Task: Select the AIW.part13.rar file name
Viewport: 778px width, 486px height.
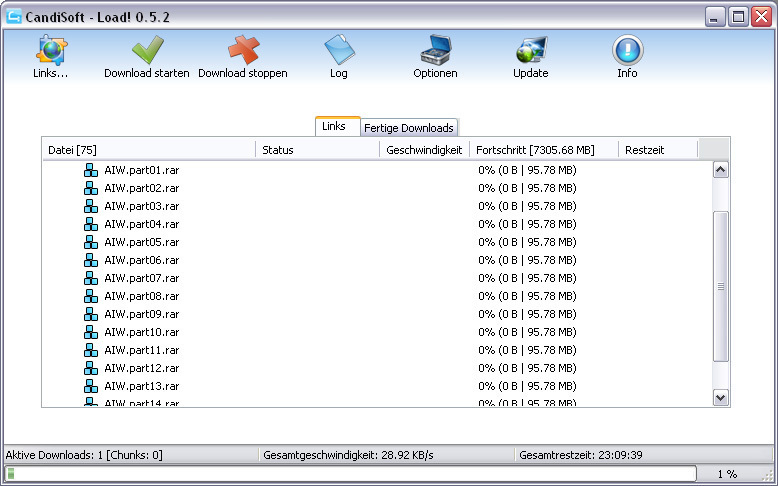Action: [x=141, y=386]
